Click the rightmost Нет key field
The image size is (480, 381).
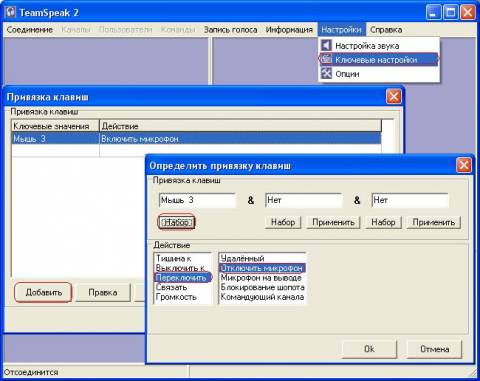click(410, 200)
